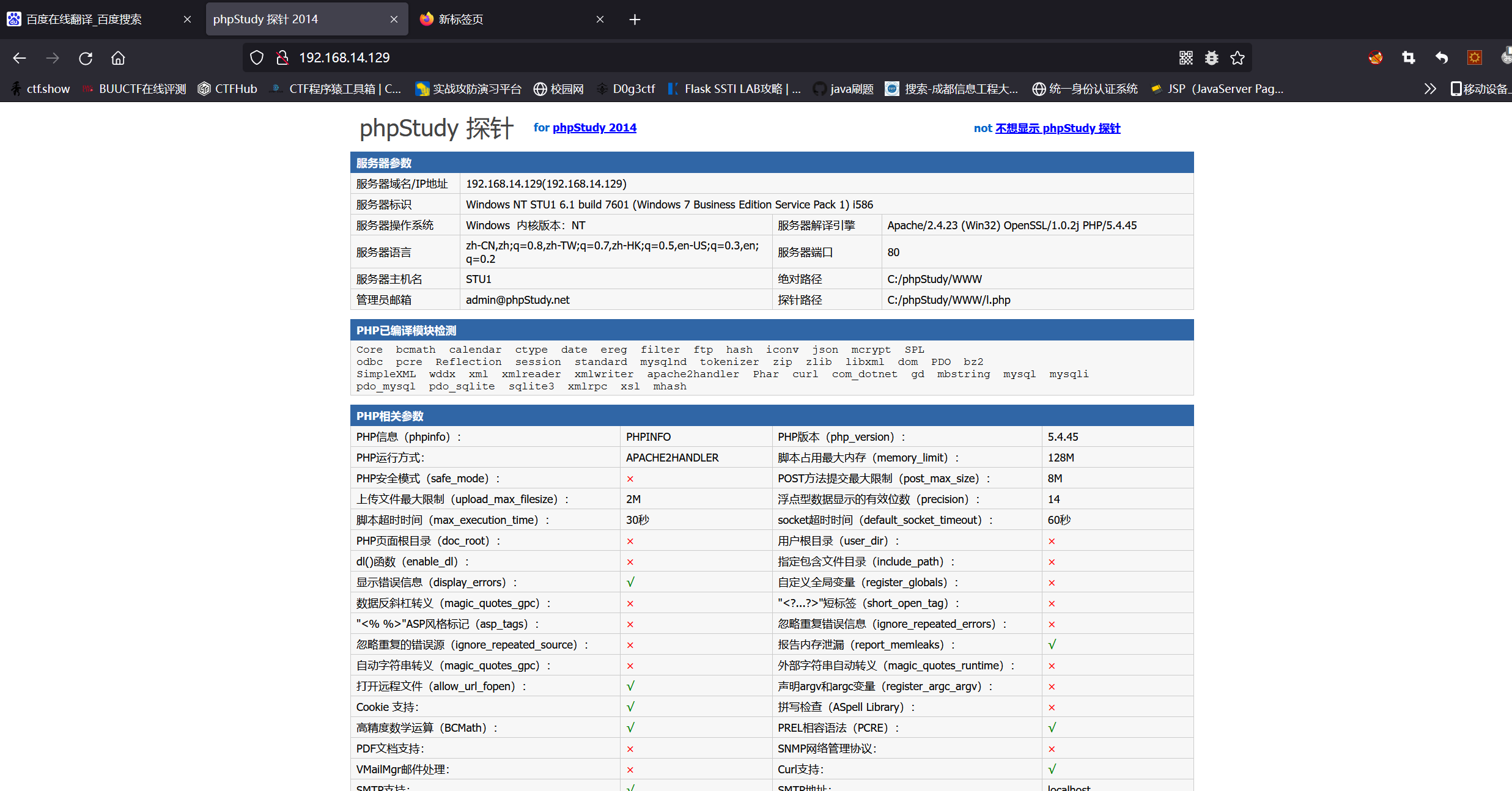Show more bookmarks with the chevron
The width and height of the screenshot is (1512, 791).
coord(1429,89)
